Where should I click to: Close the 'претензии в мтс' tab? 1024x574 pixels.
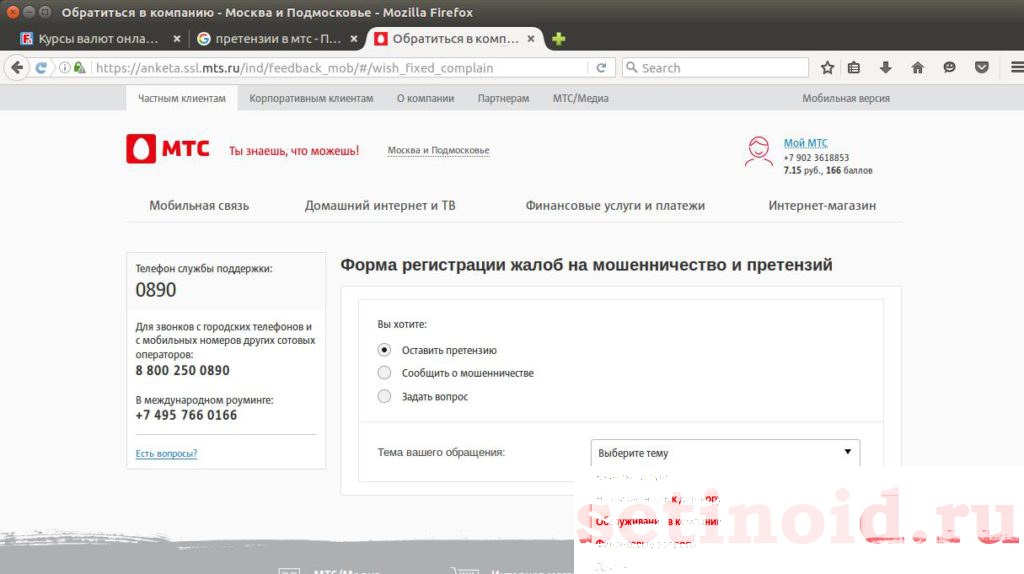pos(353,39)
